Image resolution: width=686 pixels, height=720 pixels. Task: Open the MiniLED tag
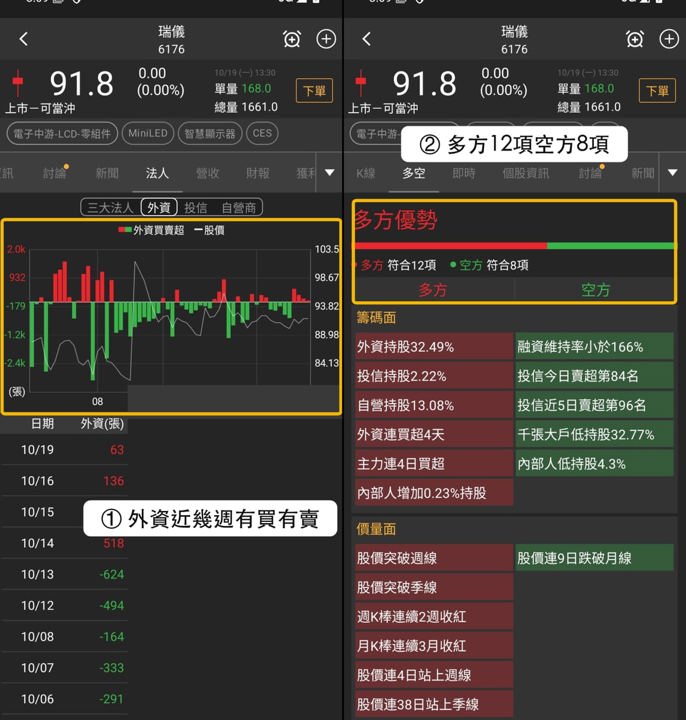click(148, 134)
